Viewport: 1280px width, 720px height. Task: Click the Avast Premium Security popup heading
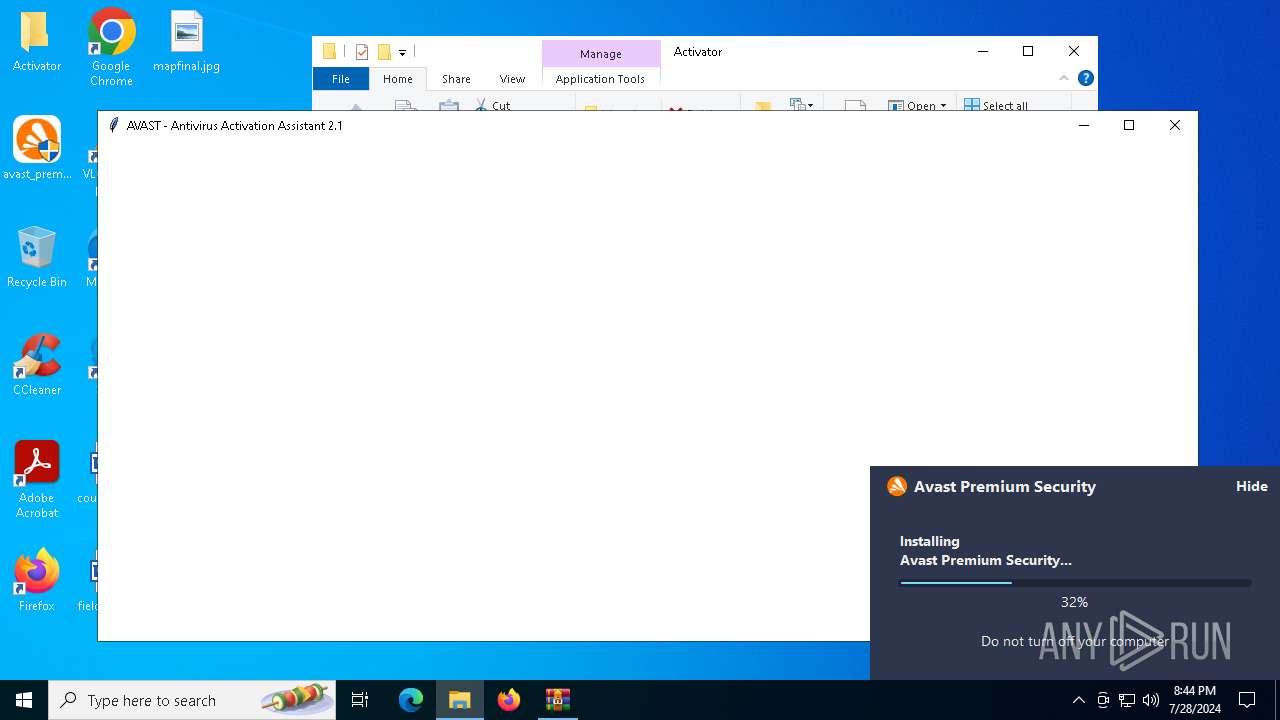(x=1005, y=486)
